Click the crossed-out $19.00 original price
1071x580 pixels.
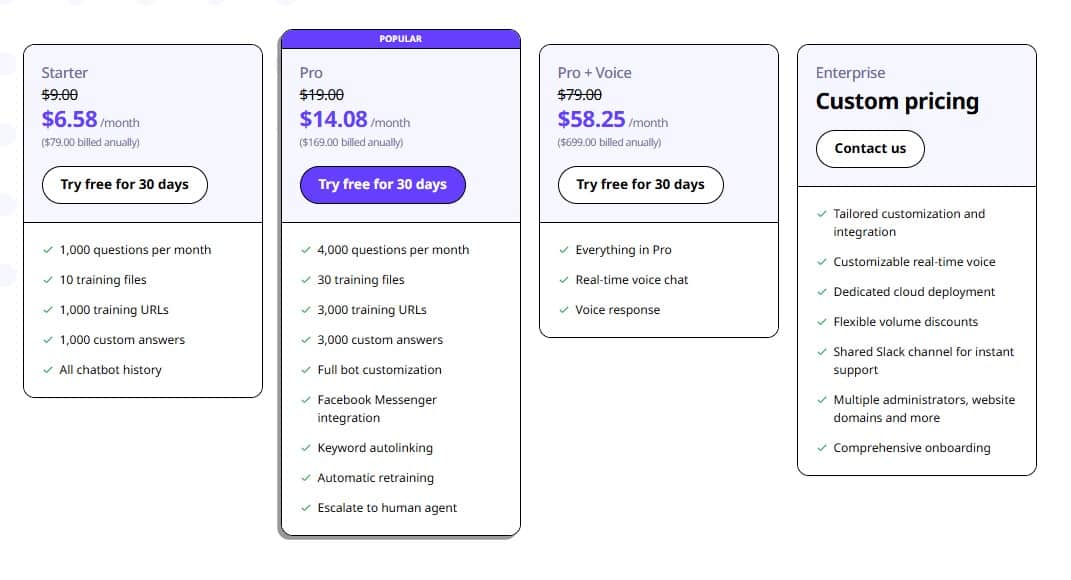coord(319,94)
